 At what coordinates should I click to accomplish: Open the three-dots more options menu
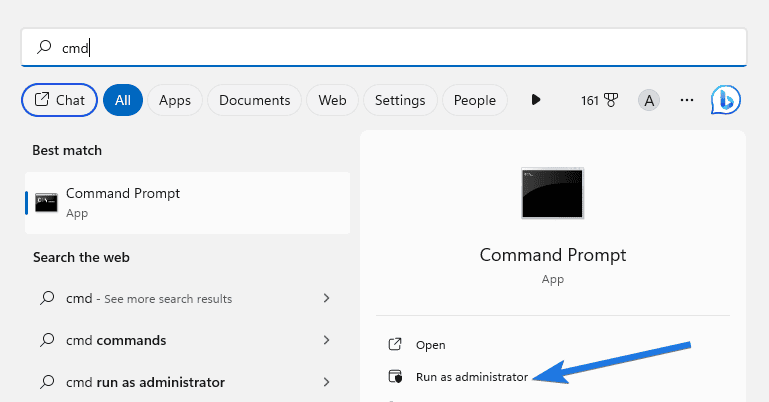click(687, 100)
